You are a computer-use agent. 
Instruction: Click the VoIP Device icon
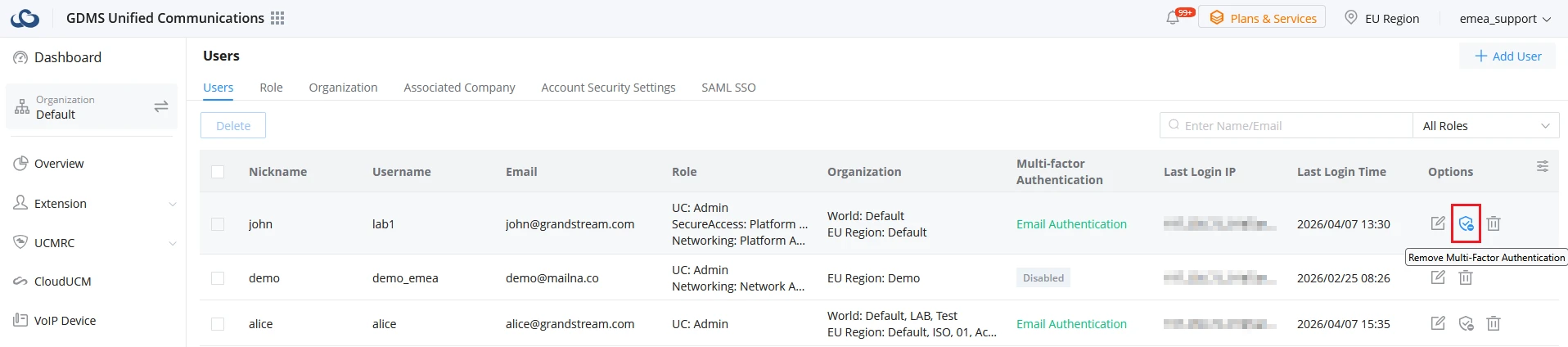[x=20, y=320]
